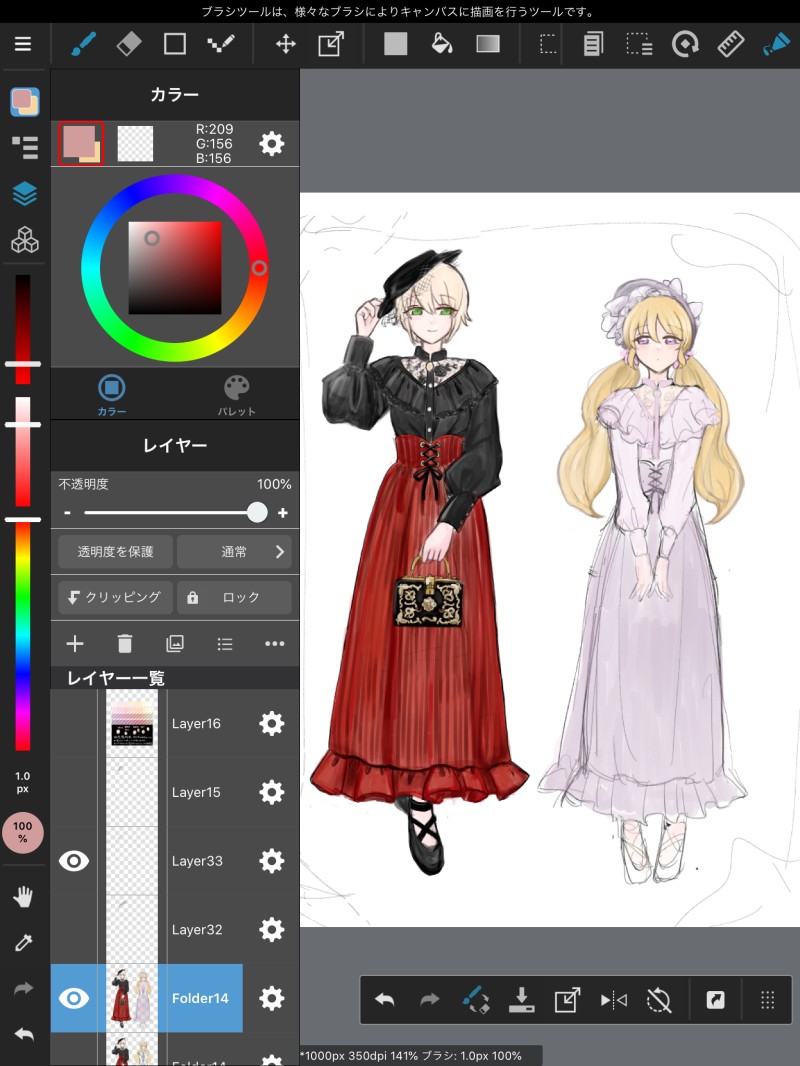The width and height of the screenshot is (800, 1066).
Task: Add image layer icon
Action: click(175, 643)
